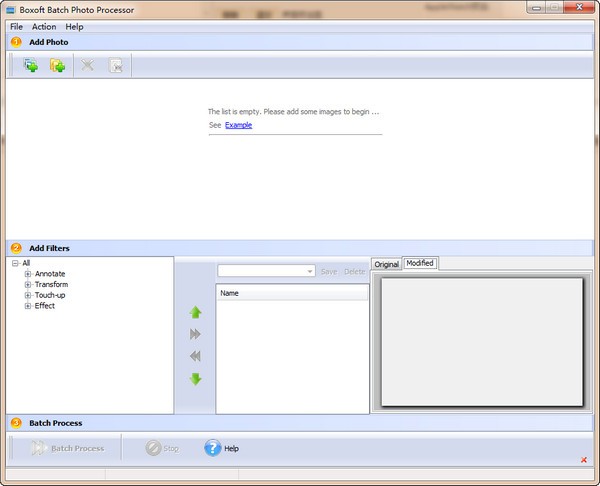600x486 pixels.
Task: Click the Add Folder icon
Action: (58, 66)
